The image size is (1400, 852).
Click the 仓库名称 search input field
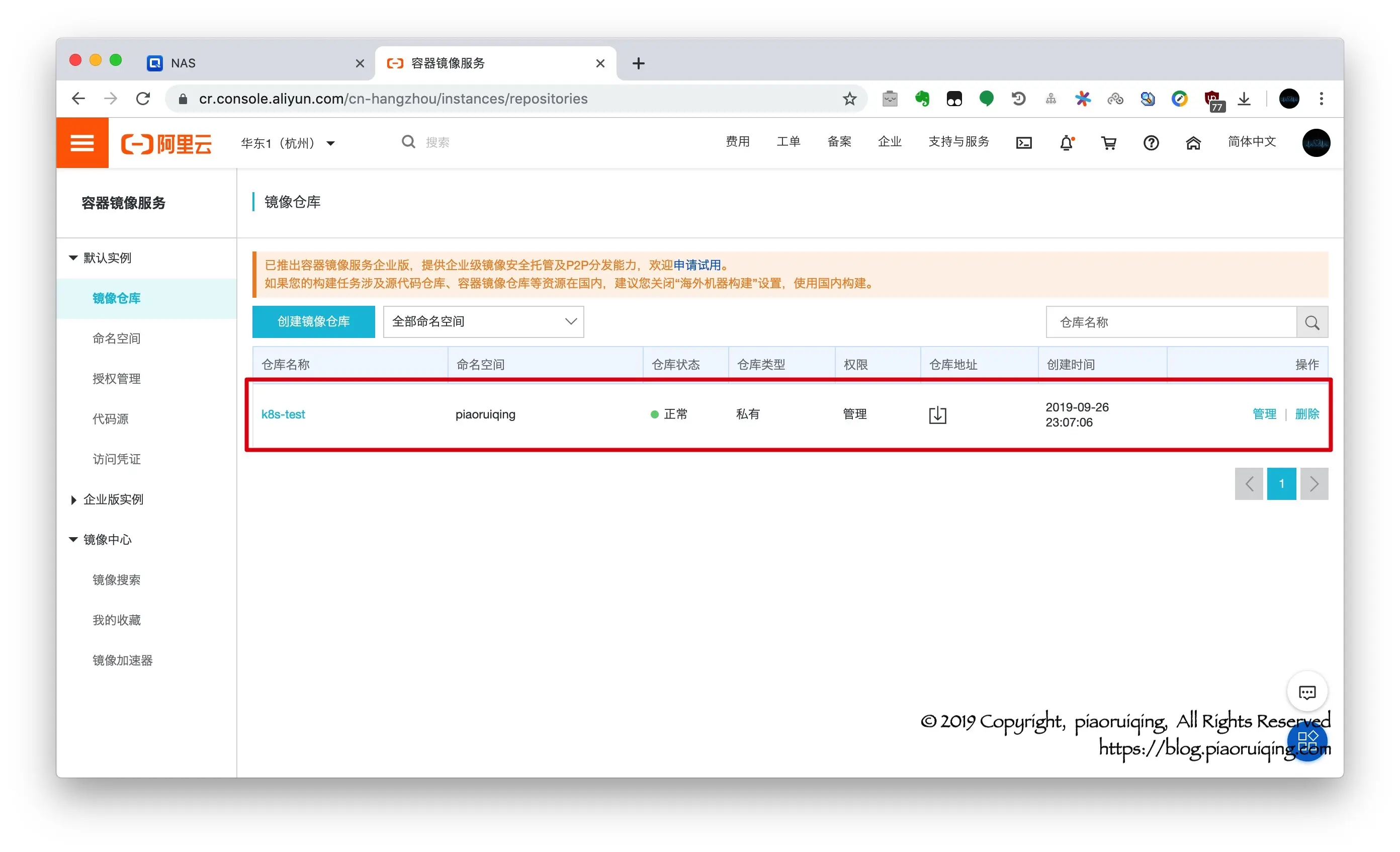1171,322
